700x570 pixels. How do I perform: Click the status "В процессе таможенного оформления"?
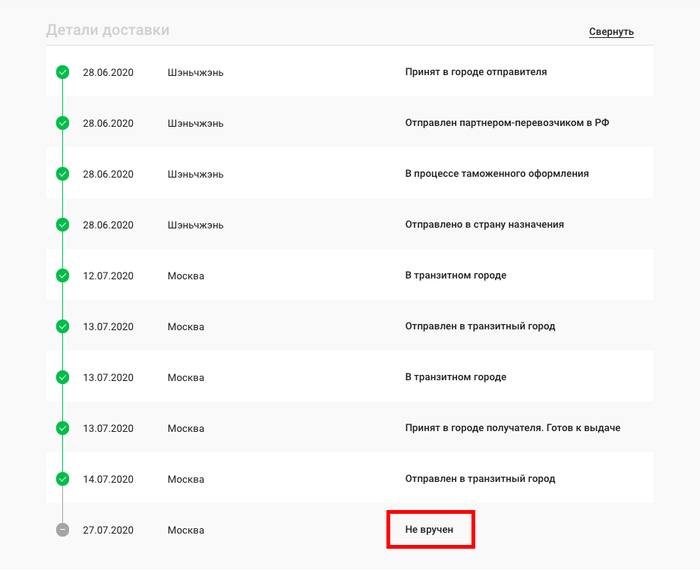[x=497, y=174]
